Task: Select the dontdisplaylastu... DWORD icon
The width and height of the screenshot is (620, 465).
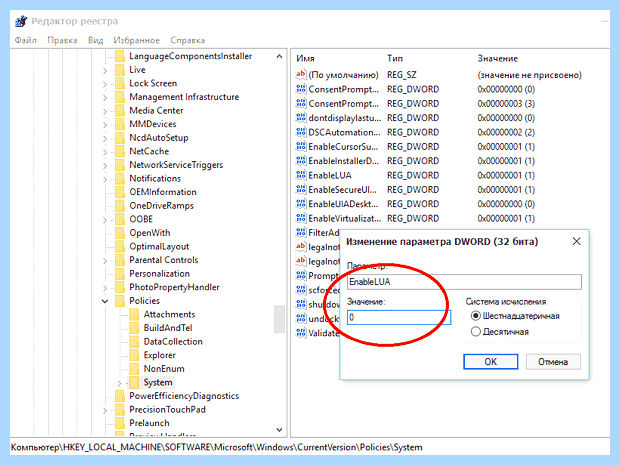Action: click(x=301, y=118)
